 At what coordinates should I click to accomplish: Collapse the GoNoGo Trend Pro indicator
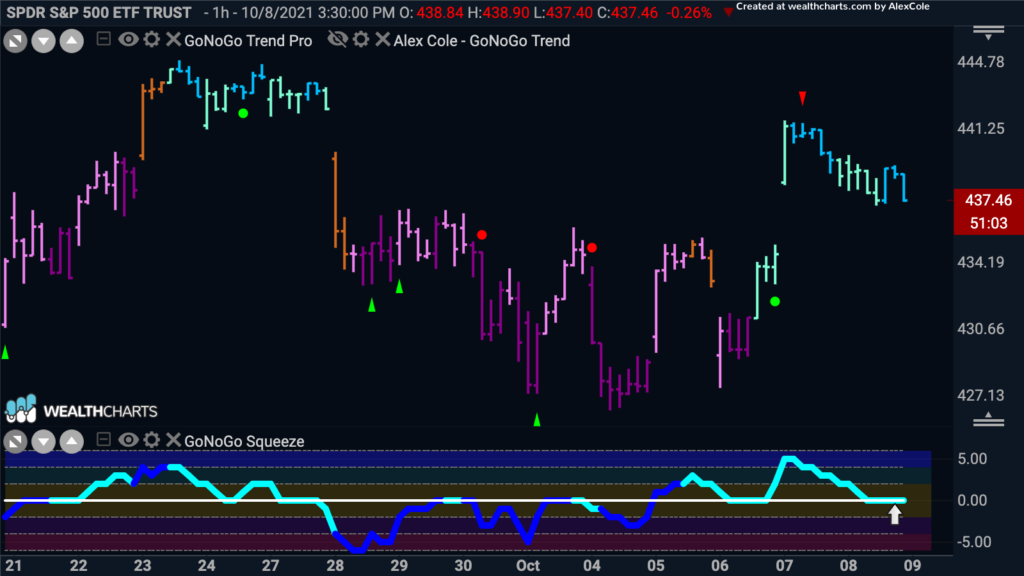click(103, 39)
